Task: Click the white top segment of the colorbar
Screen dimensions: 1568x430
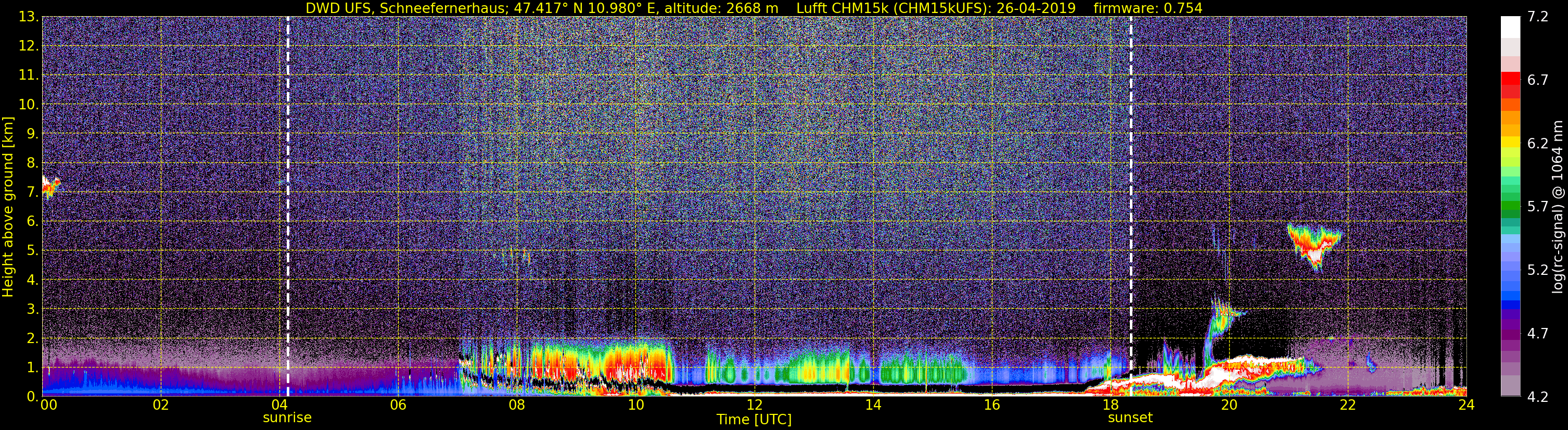Action: (x=1510, y=28)
